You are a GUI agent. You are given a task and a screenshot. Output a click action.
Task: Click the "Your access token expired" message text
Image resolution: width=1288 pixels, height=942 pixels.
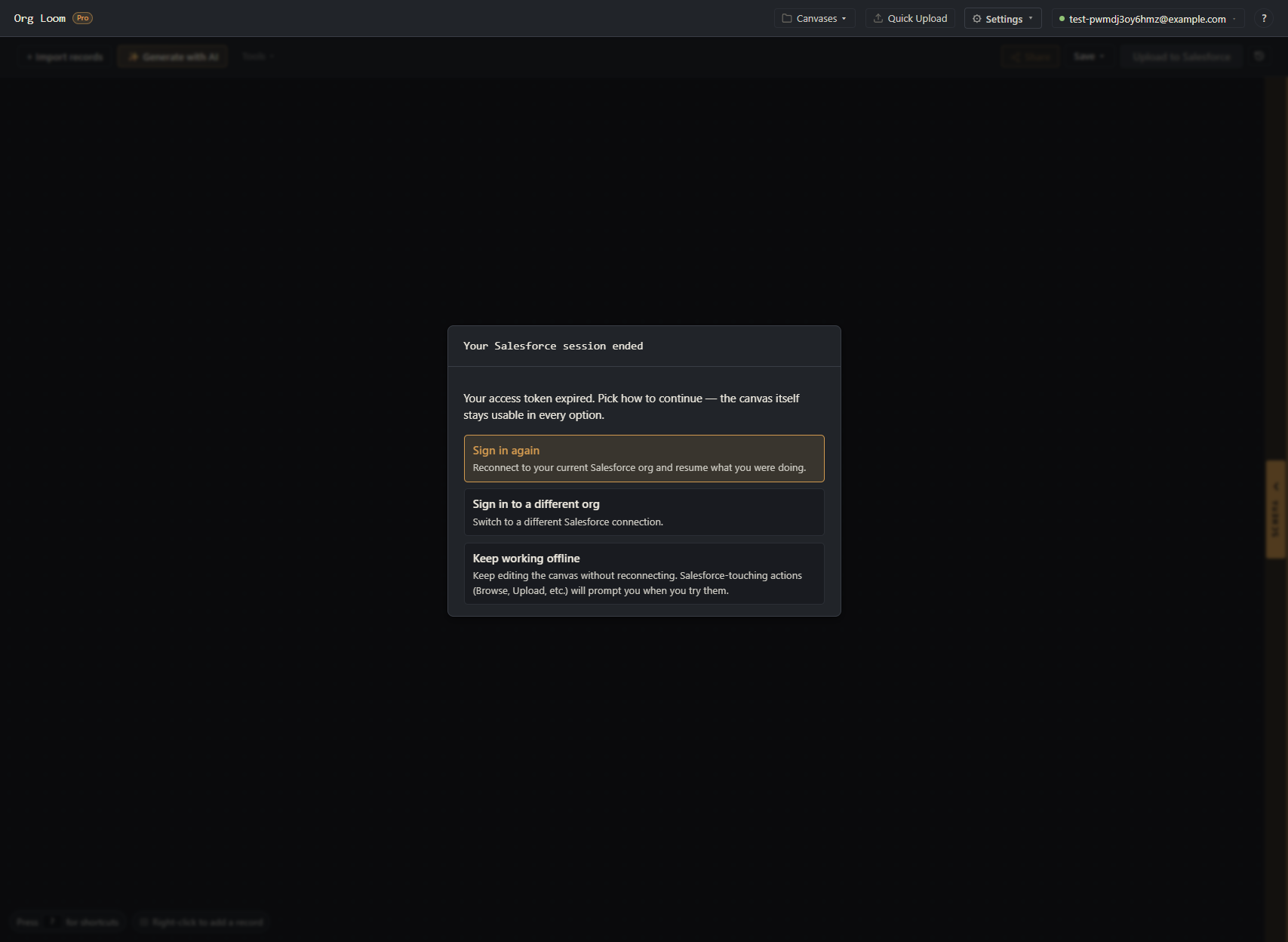631,406
